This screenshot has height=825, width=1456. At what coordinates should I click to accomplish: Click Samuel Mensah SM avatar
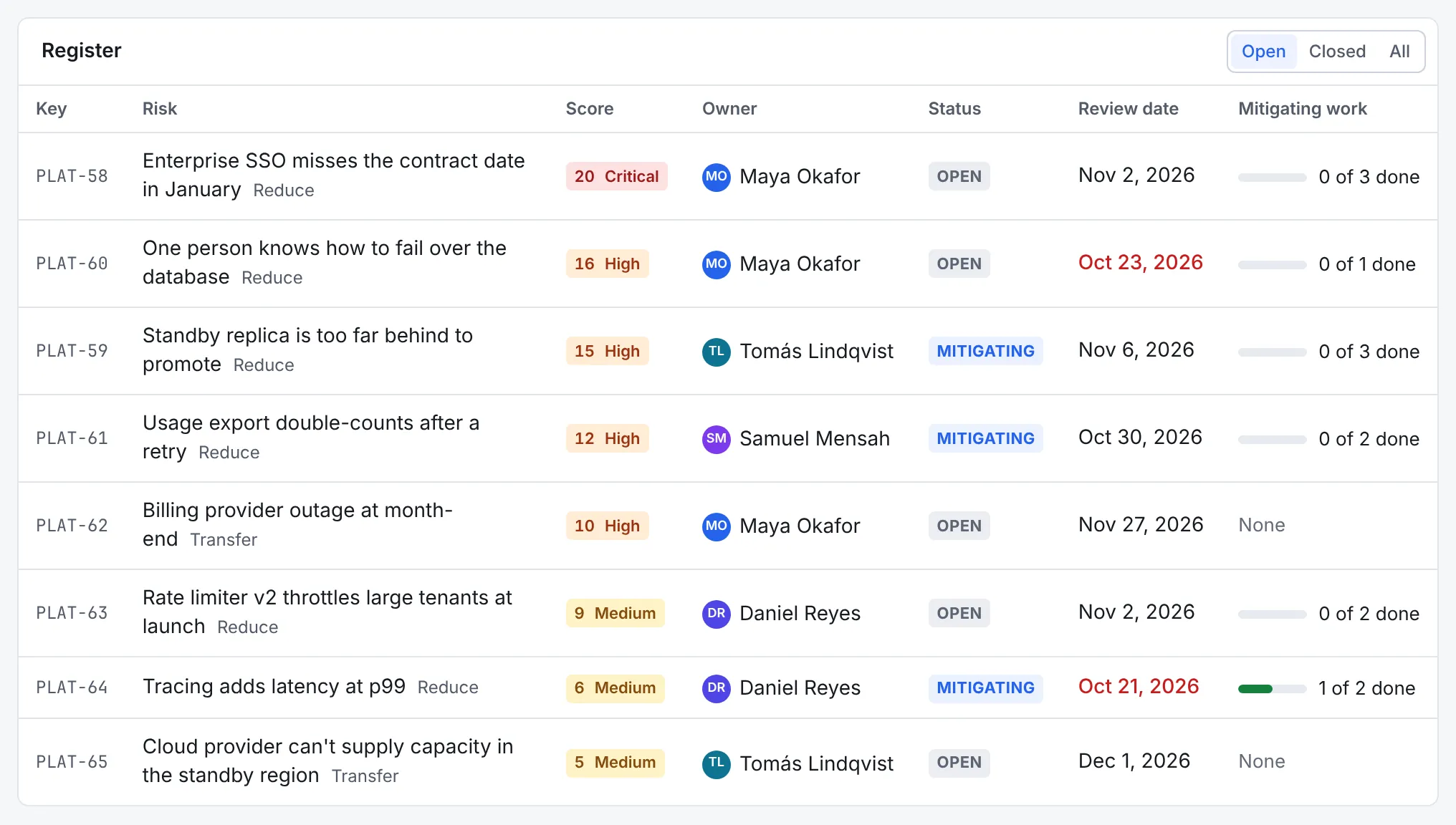click(717, 438)
